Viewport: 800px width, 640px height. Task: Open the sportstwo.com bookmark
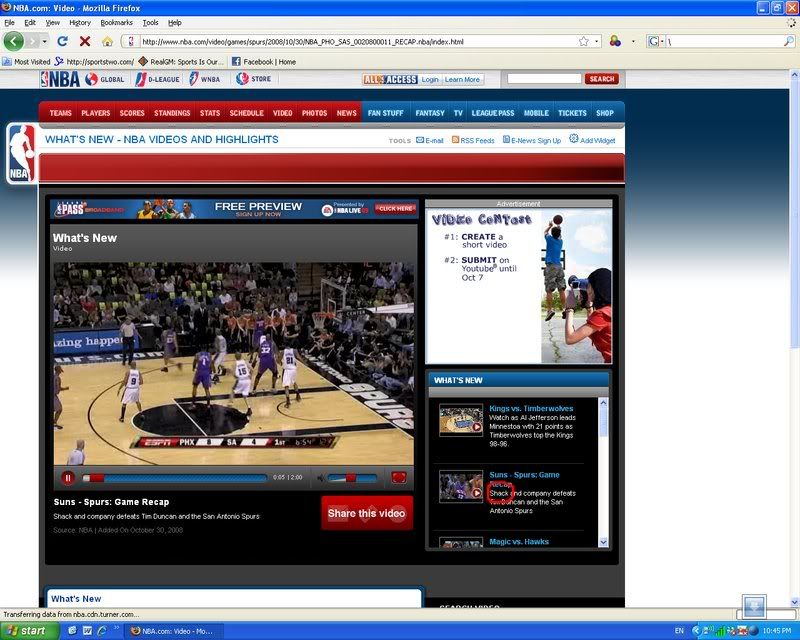[94, 62]
